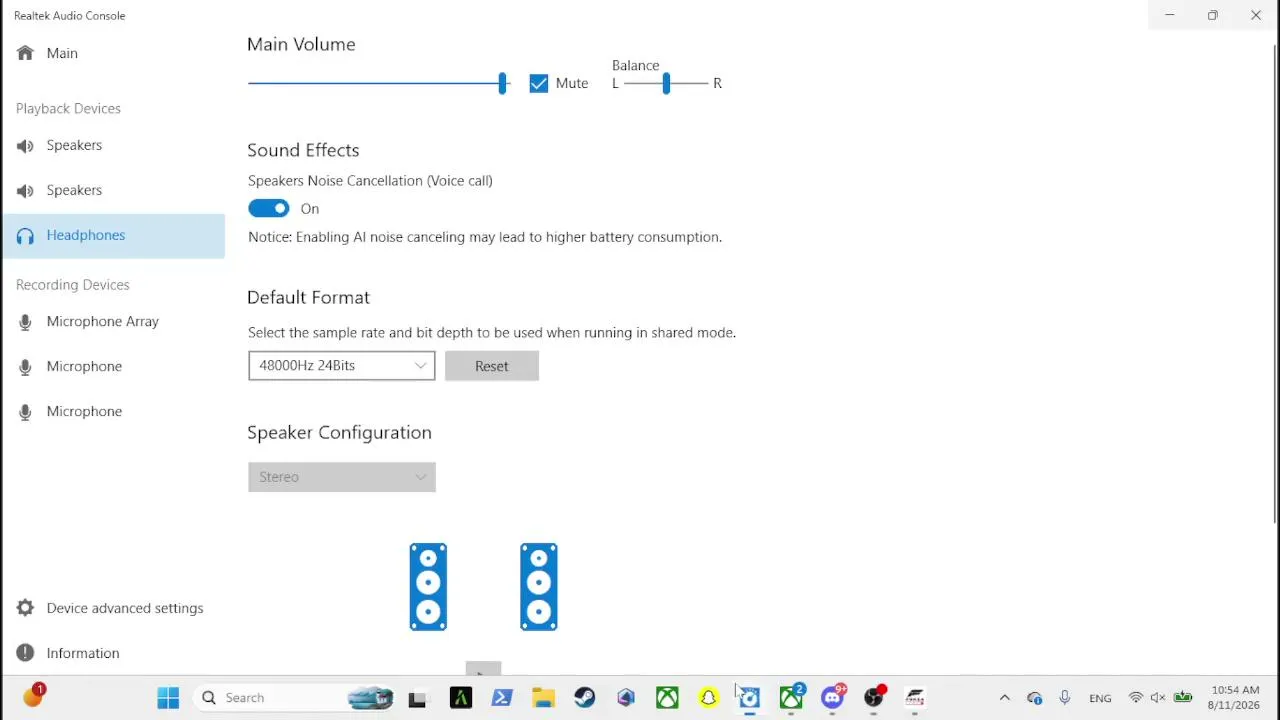Open Steam from the taskbar
Screen dimensions: 1280x720
click(x=585, y=698)
